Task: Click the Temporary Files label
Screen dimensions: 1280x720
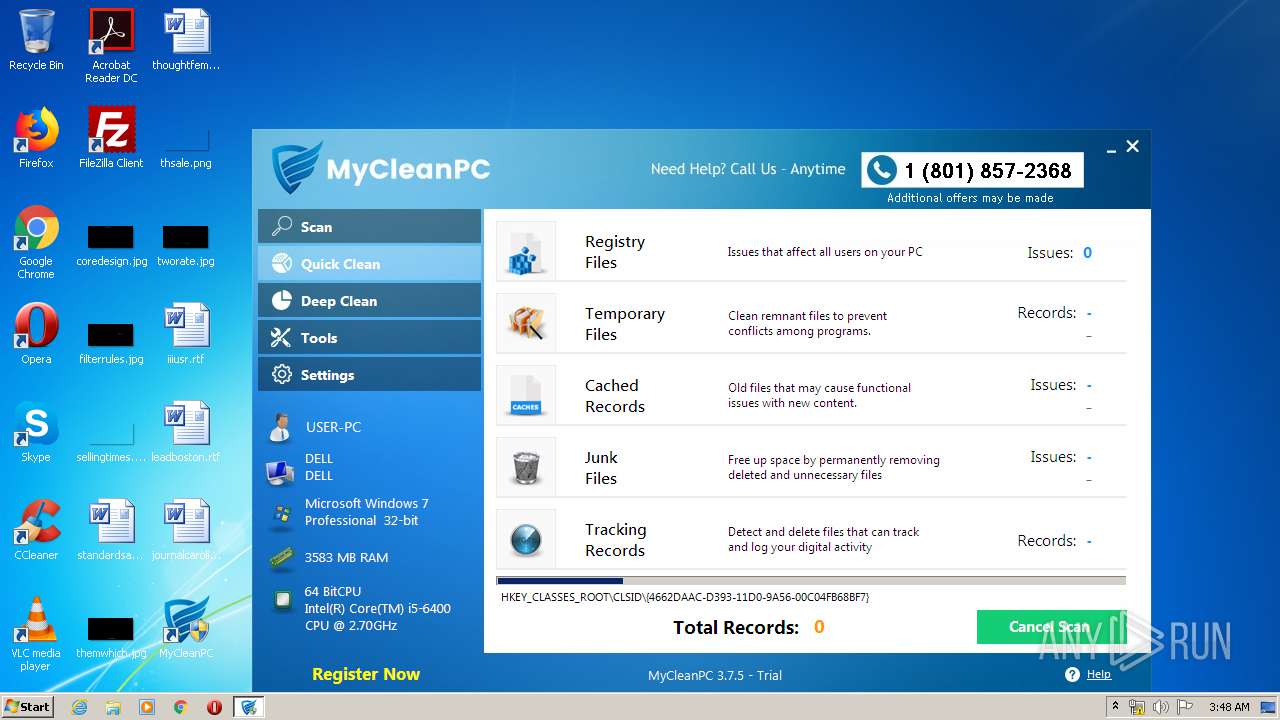Action: pyautogui.click(x=625, y=324)
